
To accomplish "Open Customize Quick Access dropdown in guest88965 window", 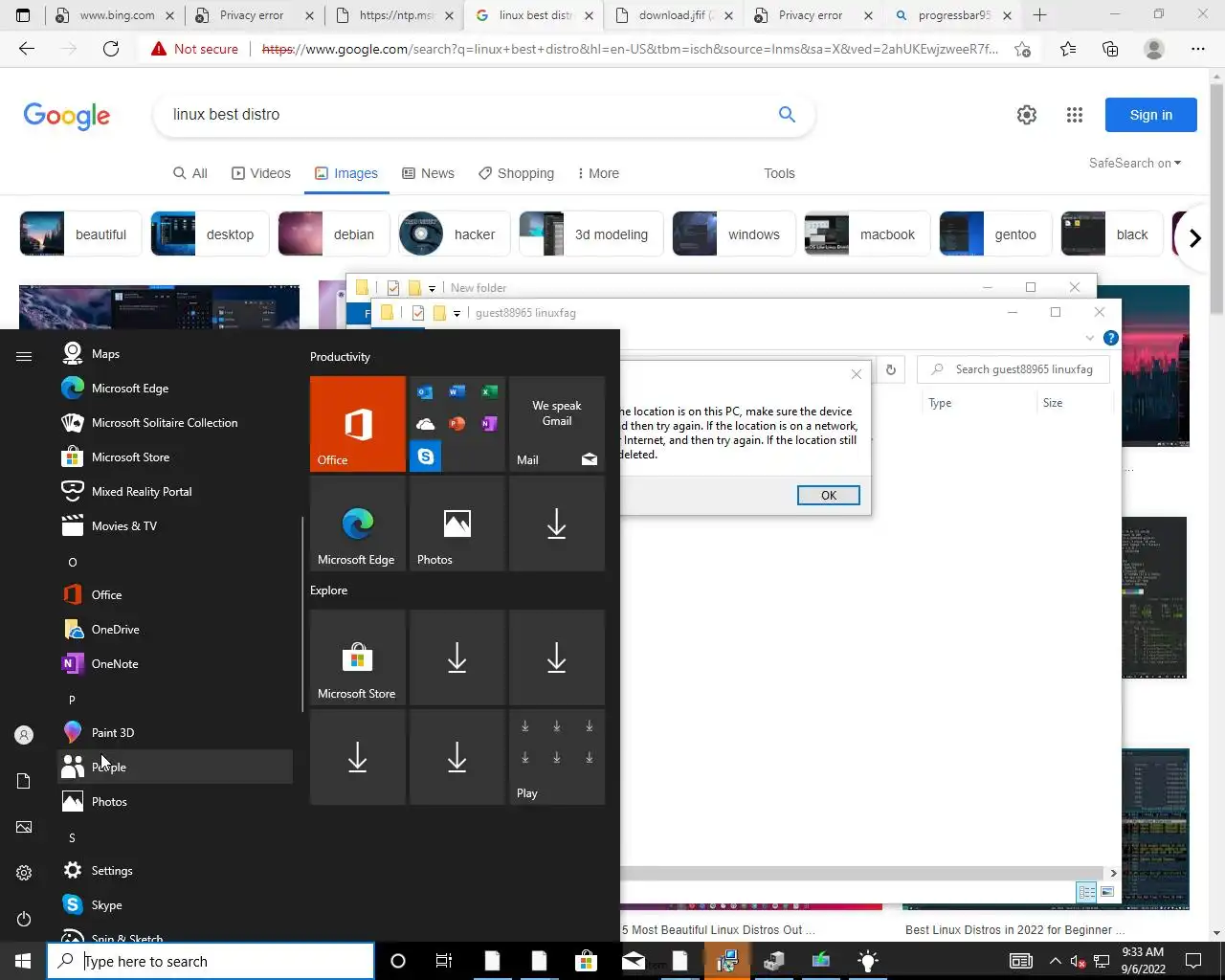I will tap(457, 313).
